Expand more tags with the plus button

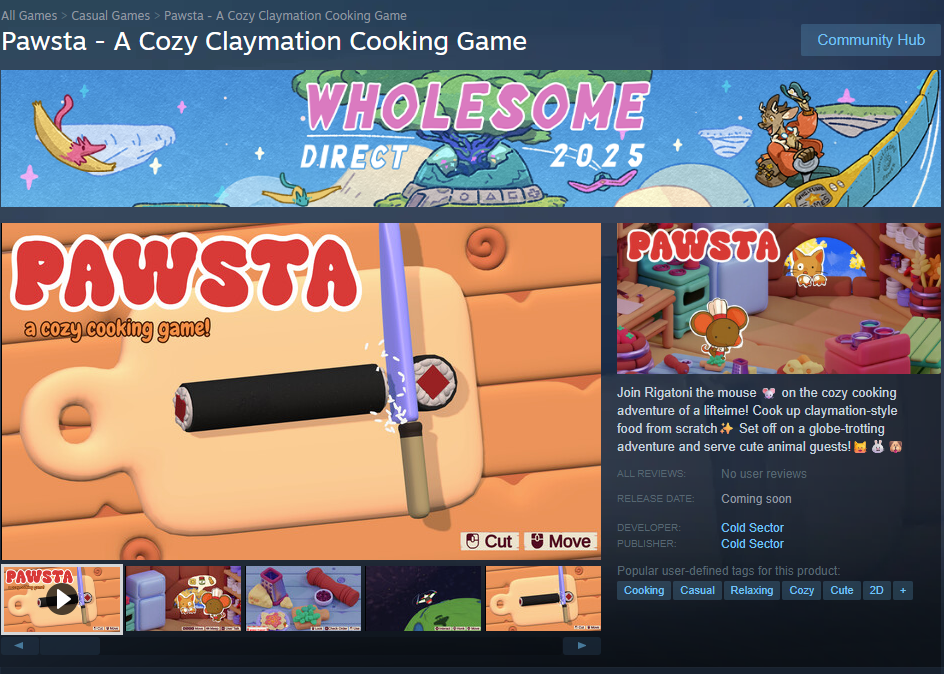902,590
